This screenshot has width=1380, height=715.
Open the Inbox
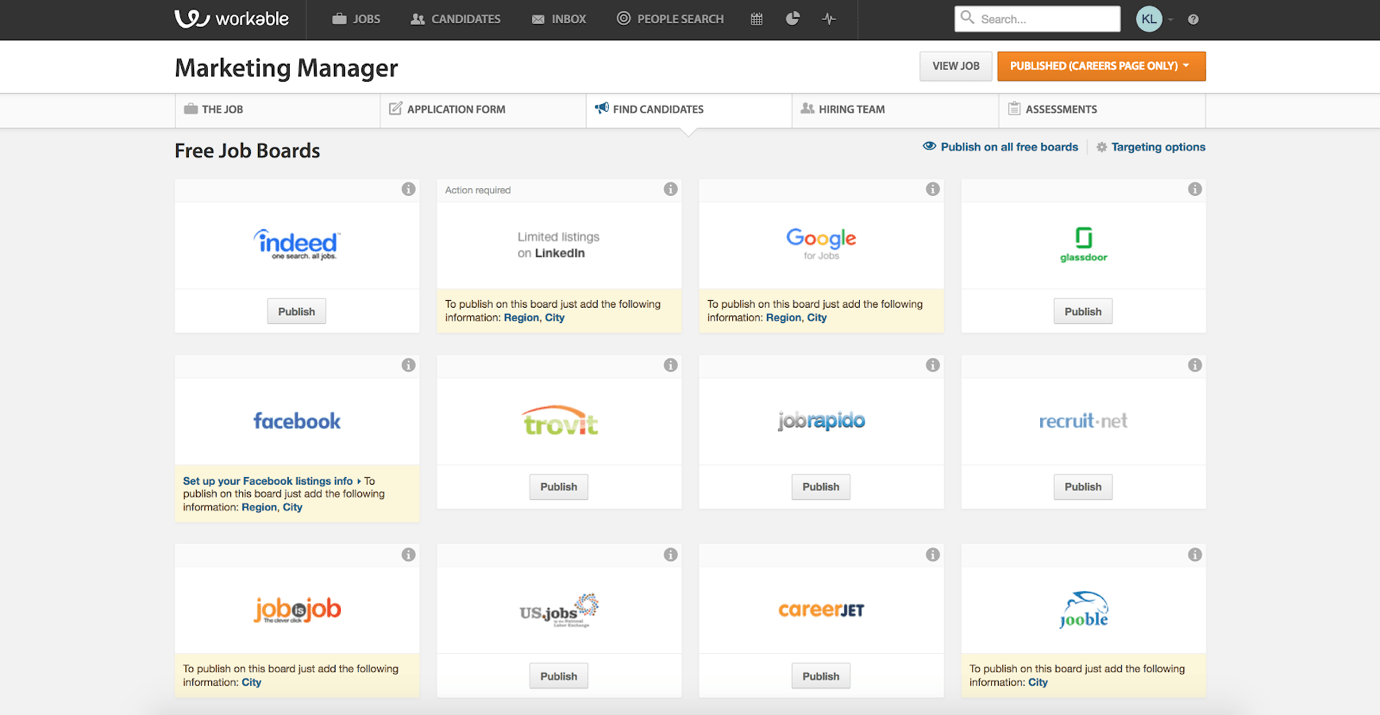click(559, 19)
